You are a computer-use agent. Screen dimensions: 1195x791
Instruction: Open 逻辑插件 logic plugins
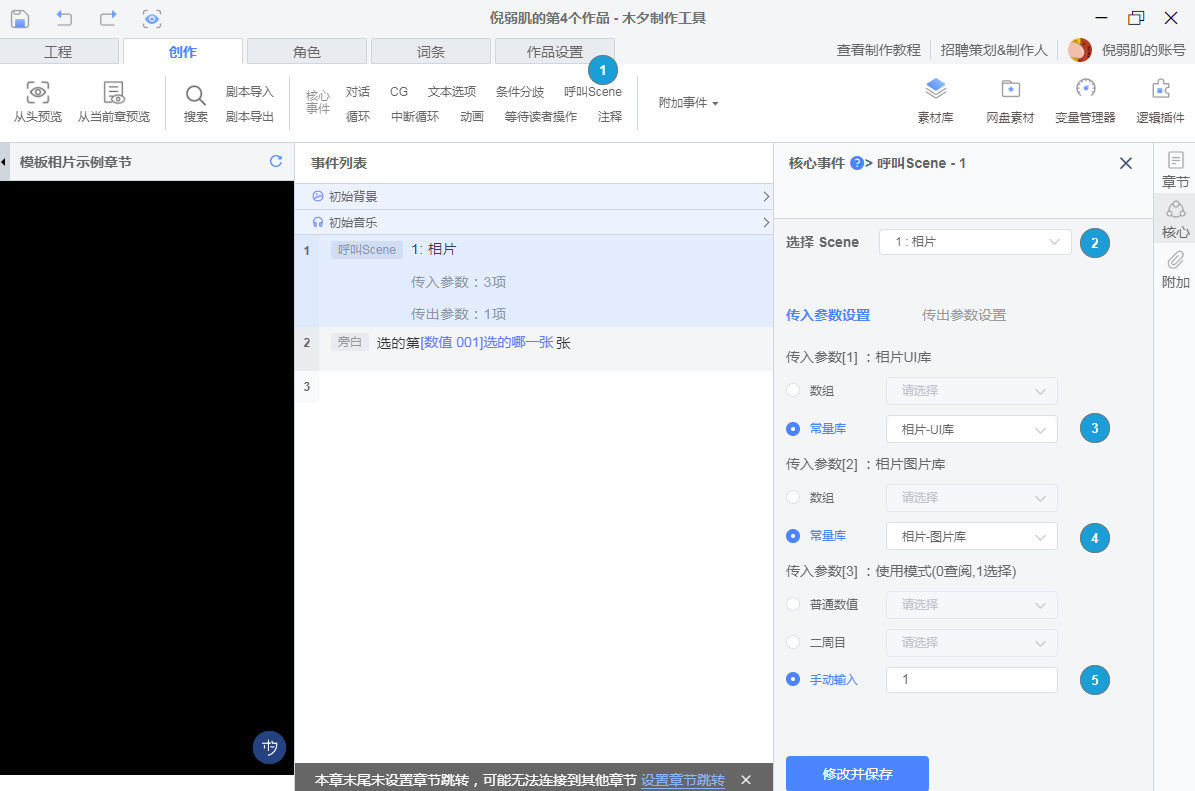tap(1160, 101)
